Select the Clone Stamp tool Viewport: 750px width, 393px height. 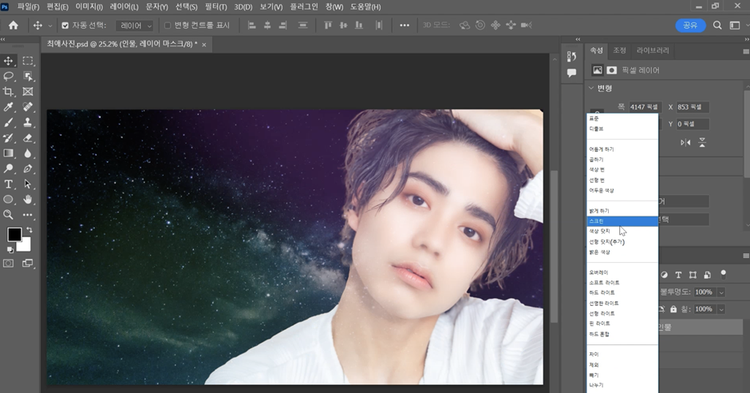tap(28, 122)
